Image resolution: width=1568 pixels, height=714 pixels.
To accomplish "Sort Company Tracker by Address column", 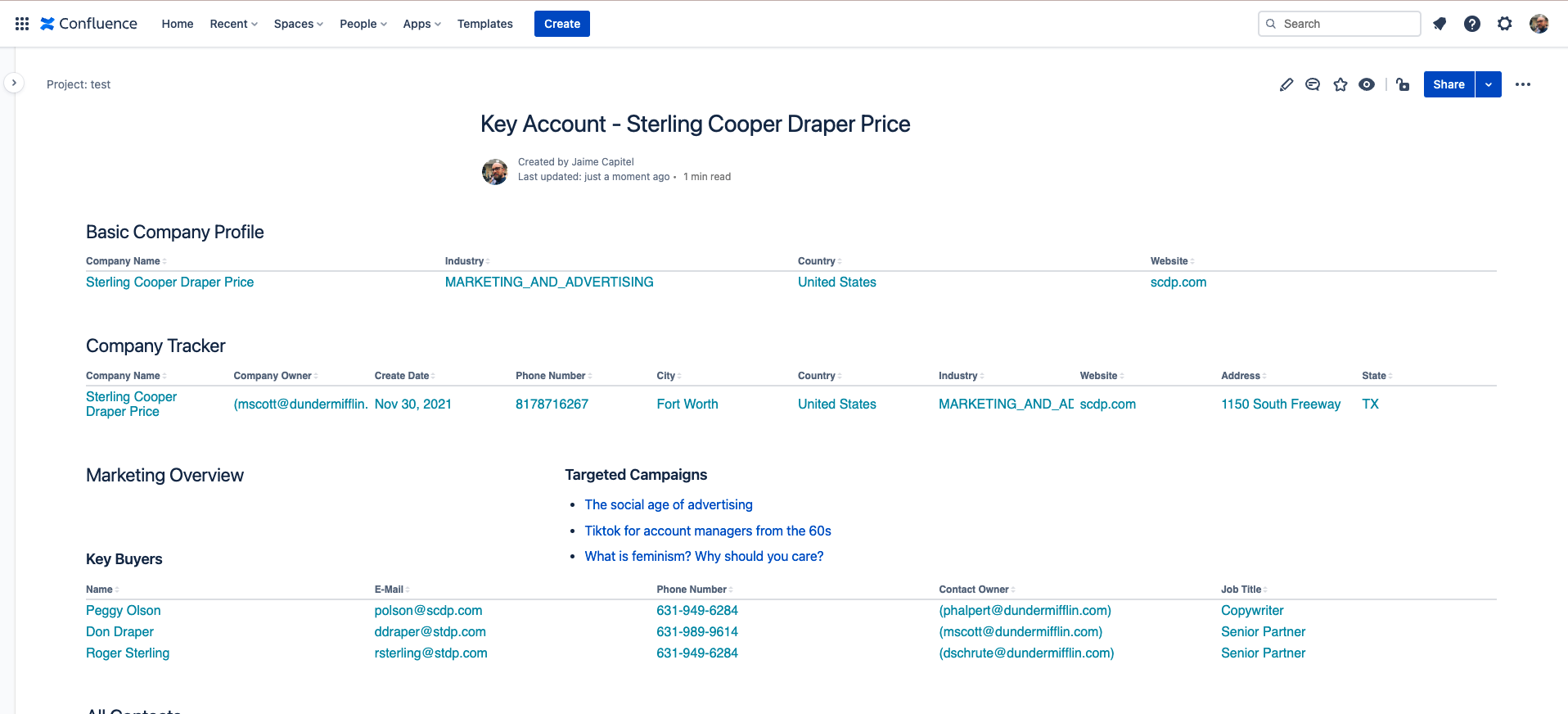I will tap(1243, 376).
